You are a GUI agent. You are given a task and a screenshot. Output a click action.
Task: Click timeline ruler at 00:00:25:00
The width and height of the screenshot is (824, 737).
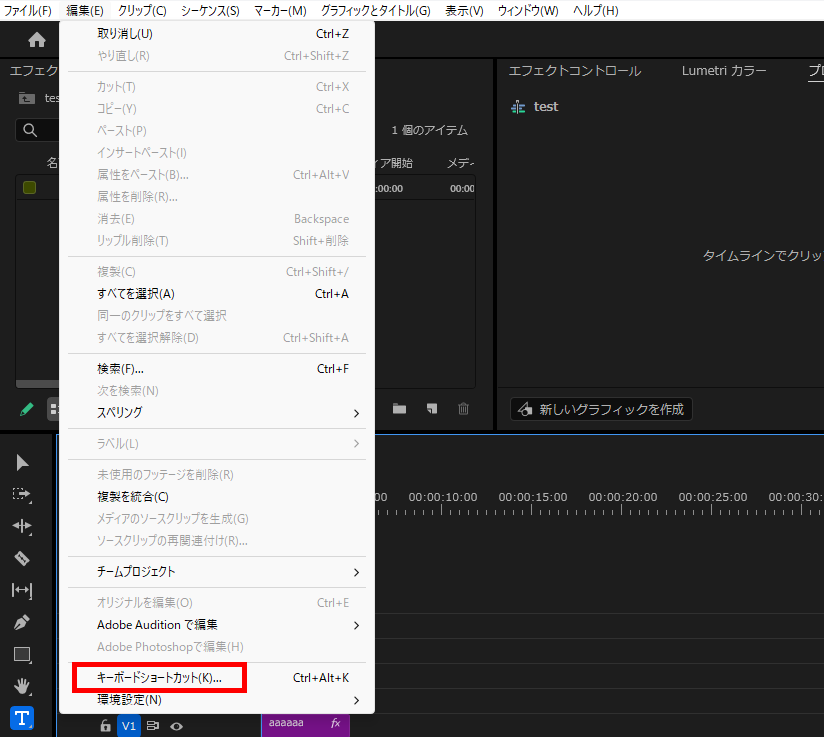(712, 497)
